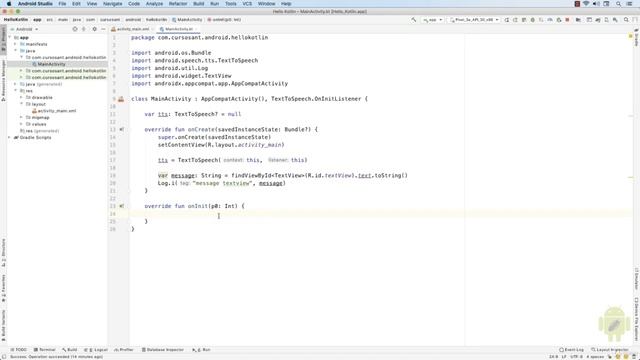The width and height of the screenshot is (640, 360).
Task: Open the Resource Manager side panel
Action: coord(3,81)
